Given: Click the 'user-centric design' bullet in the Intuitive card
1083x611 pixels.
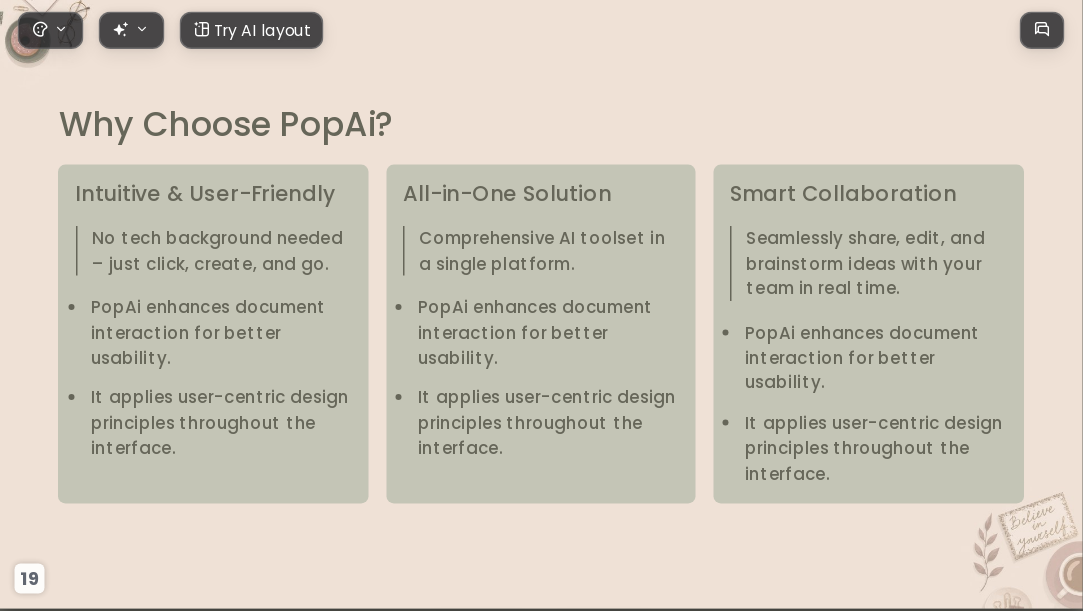Looking at the screenshot, I should [219, 423].
